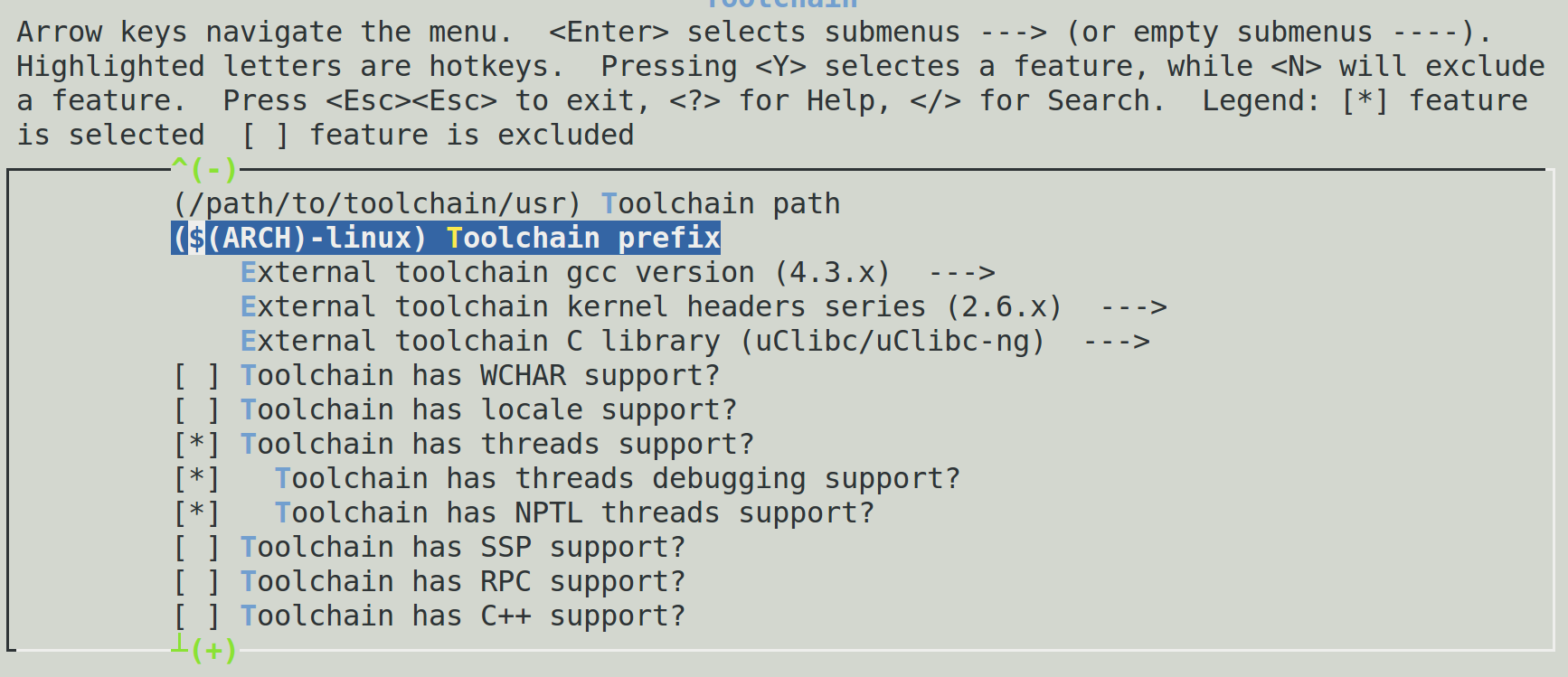Expand kernel headers series submenu arrow
This screenshot has height=677, width=1568.
[1133, 307]
